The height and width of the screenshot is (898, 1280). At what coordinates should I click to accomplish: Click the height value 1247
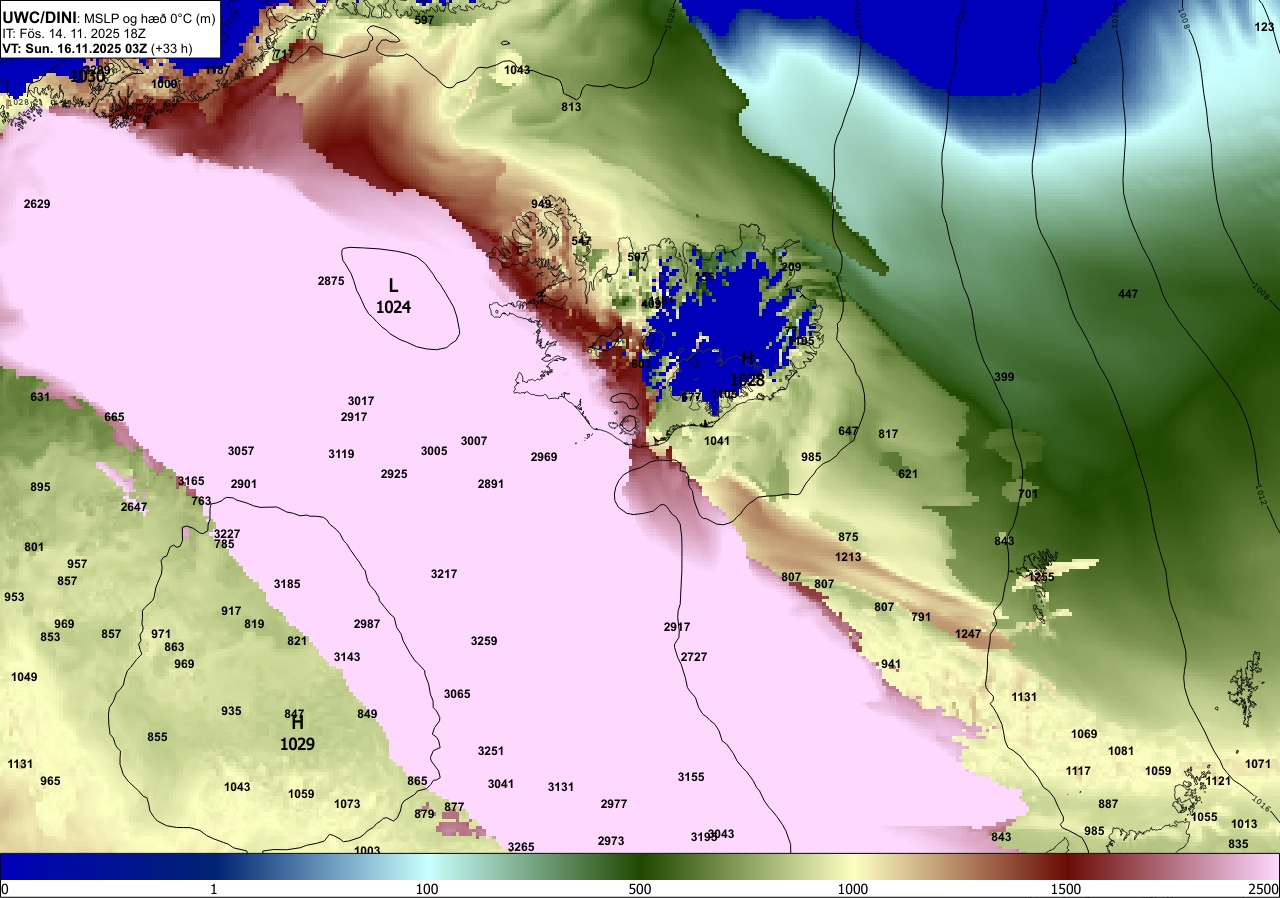pyautogui.click(x=968, y=634)
